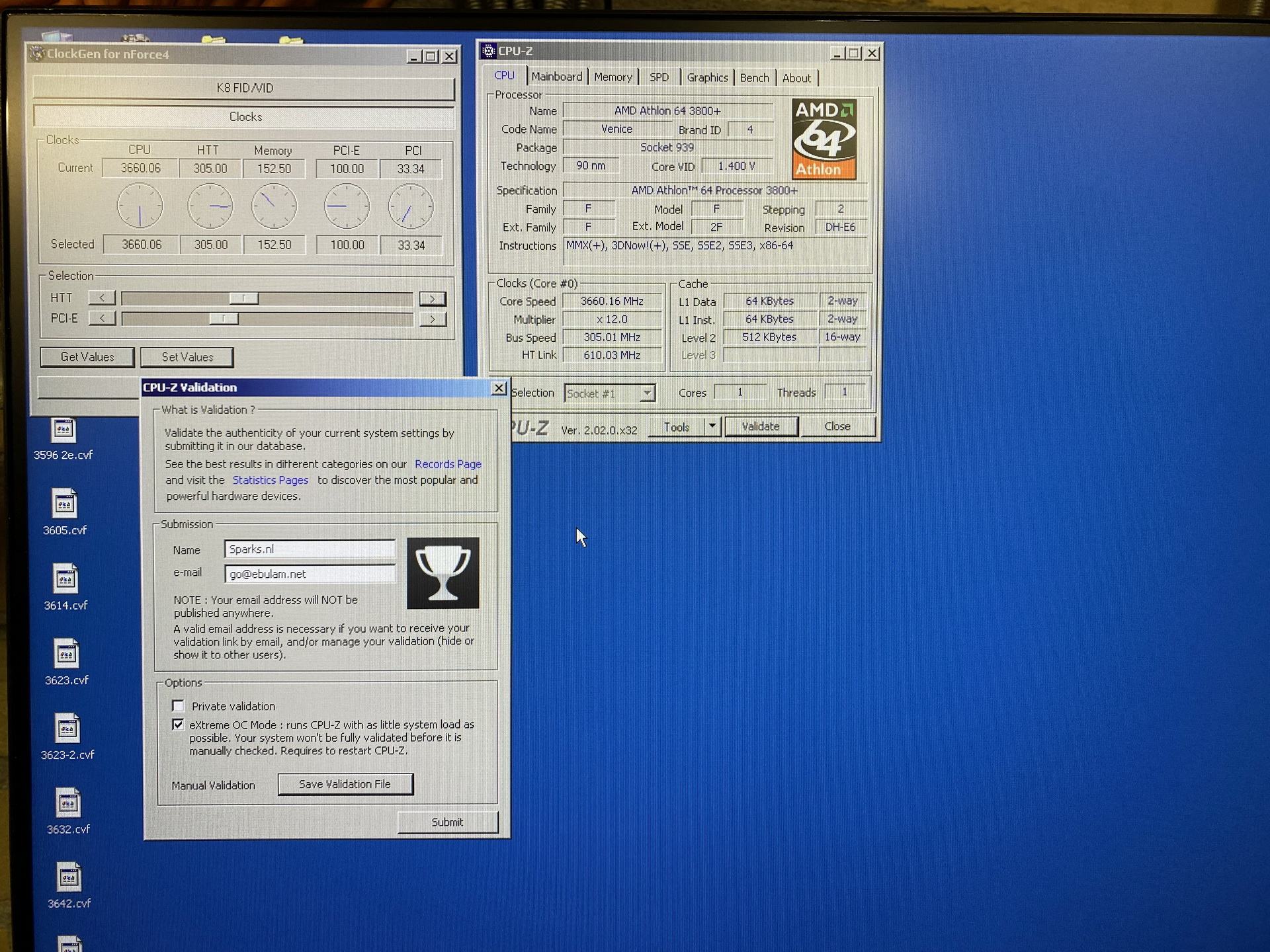The width and height of the screenshot is (1270, 952).
Task: Uncheck the eXtreme OC Mode checkbox
Action: [x=178, y=725]
